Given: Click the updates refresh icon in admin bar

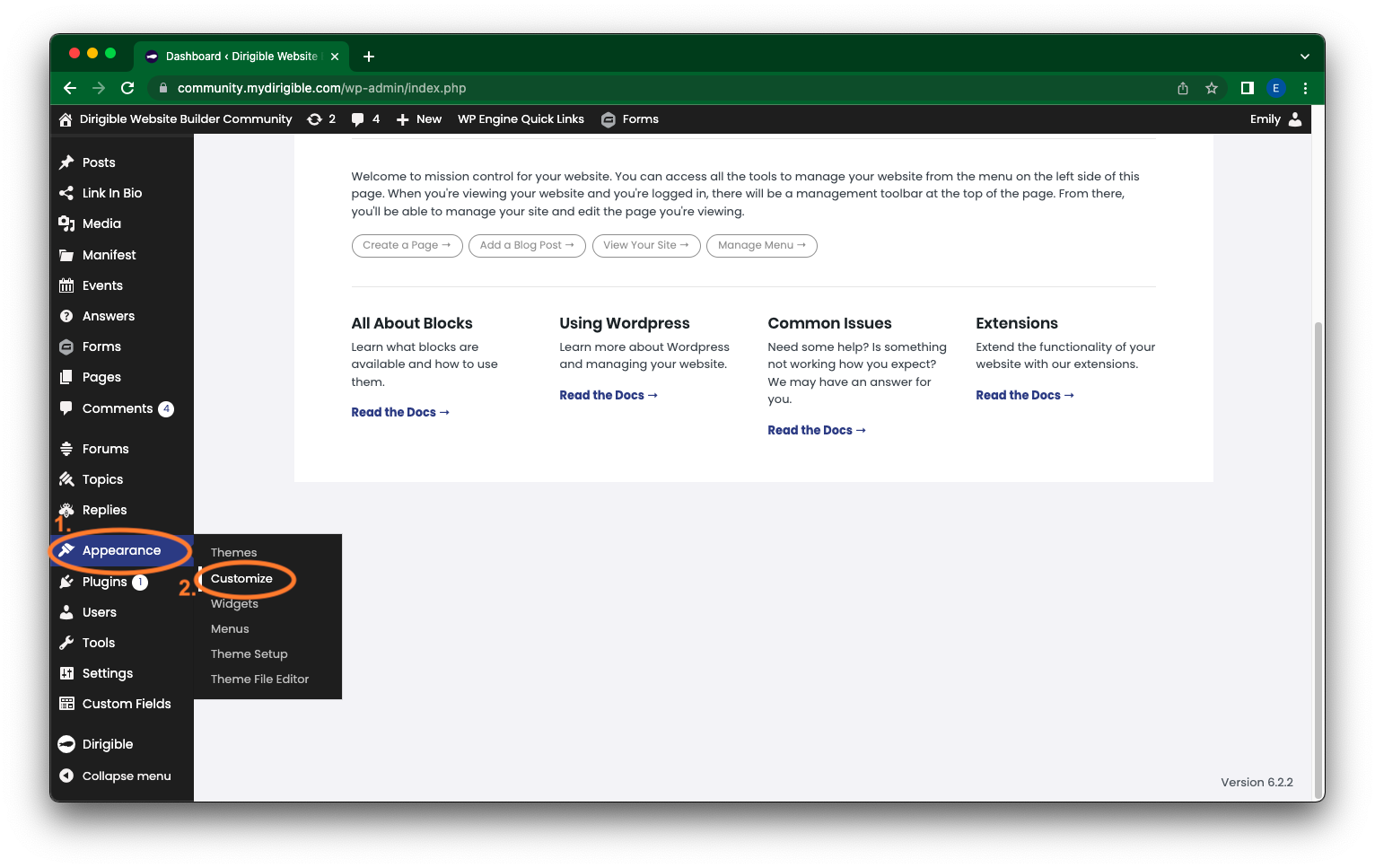Looking at the screenshot, I should point(314,119).
